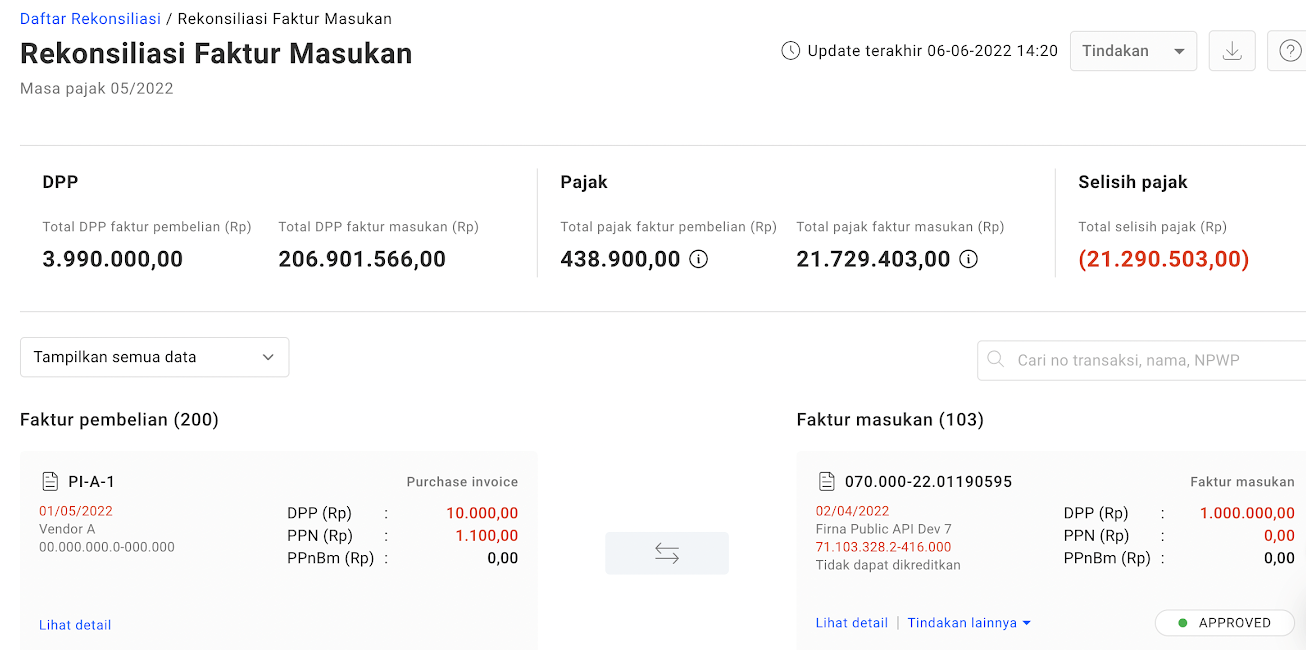The image size is (1306, 650).
Task: Open Tindakan lainnya dropdown menu
Action: tap(968, 623)
